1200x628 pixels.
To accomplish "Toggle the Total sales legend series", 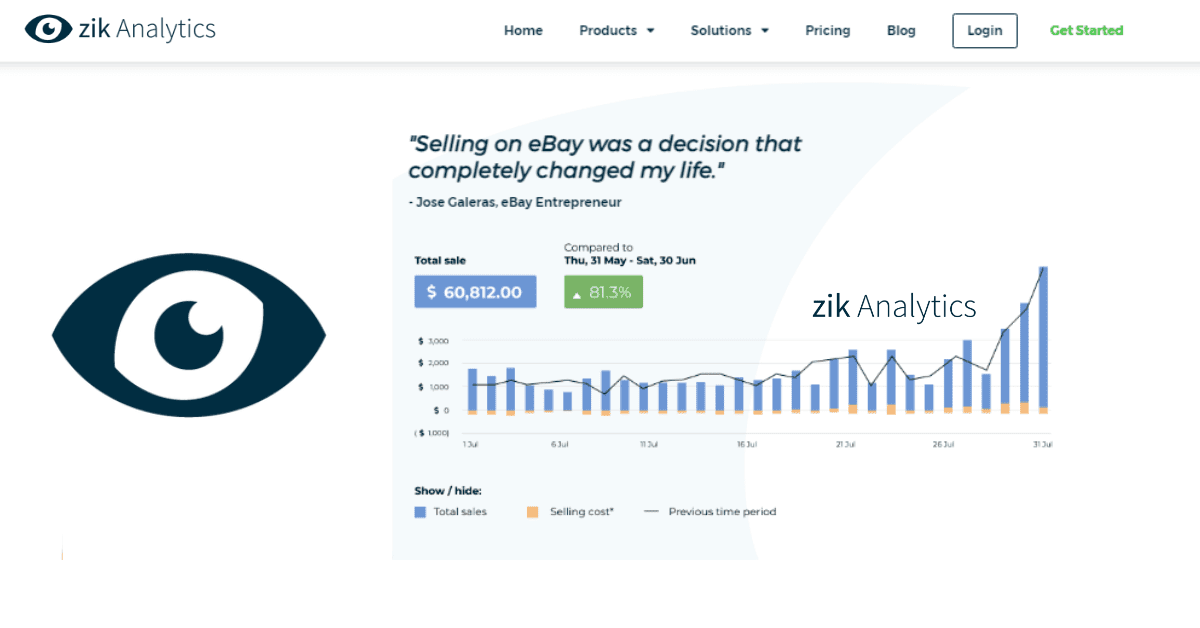I will (x=451, y=511).
